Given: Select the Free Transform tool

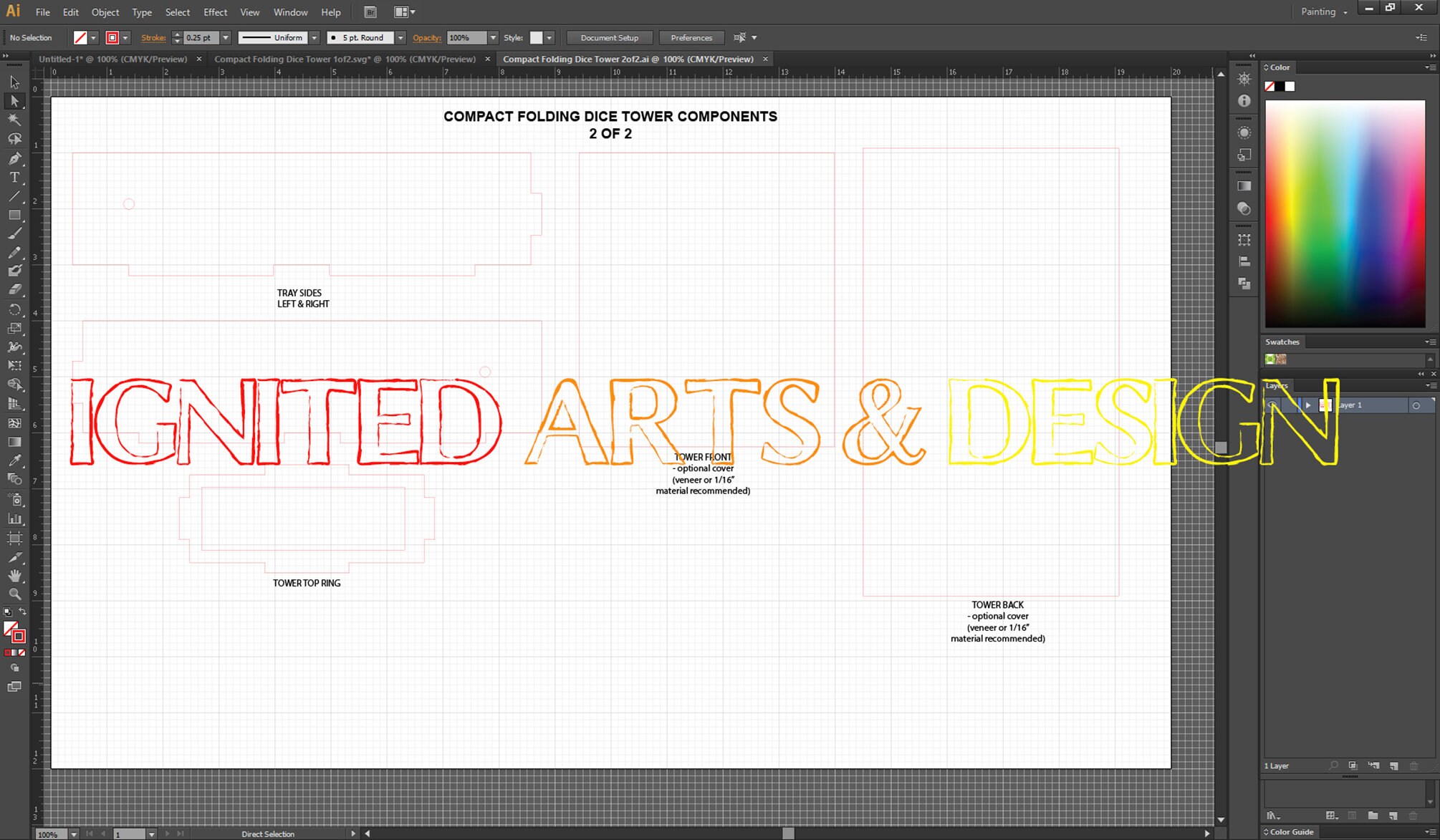Looking at the screenshot, I should pos(14,365).
